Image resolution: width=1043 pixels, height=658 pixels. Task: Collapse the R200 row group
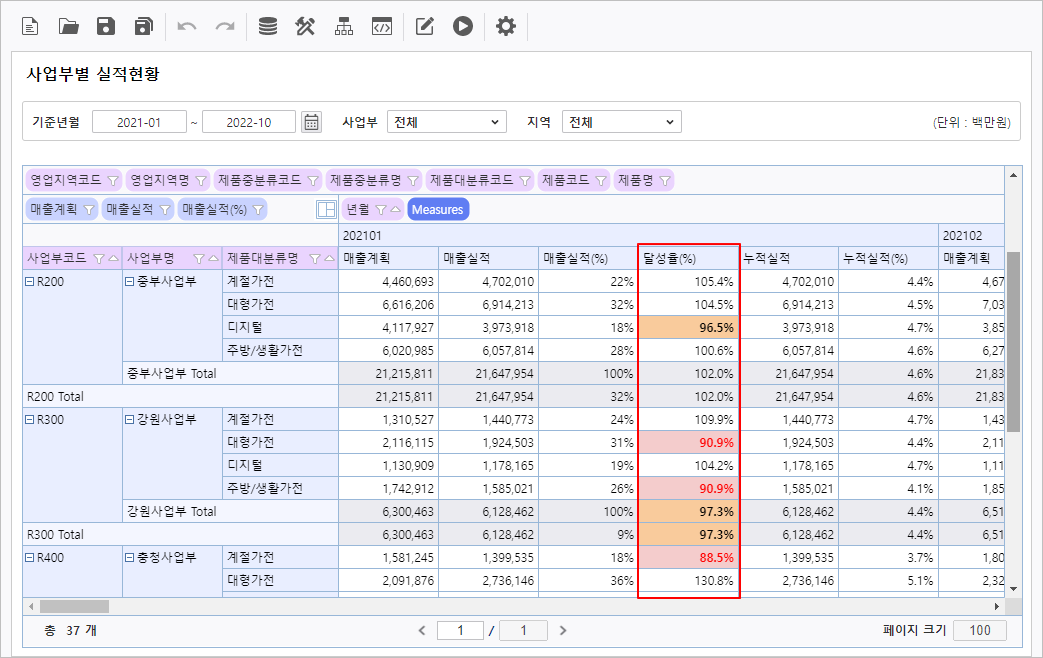pos(30,282)
